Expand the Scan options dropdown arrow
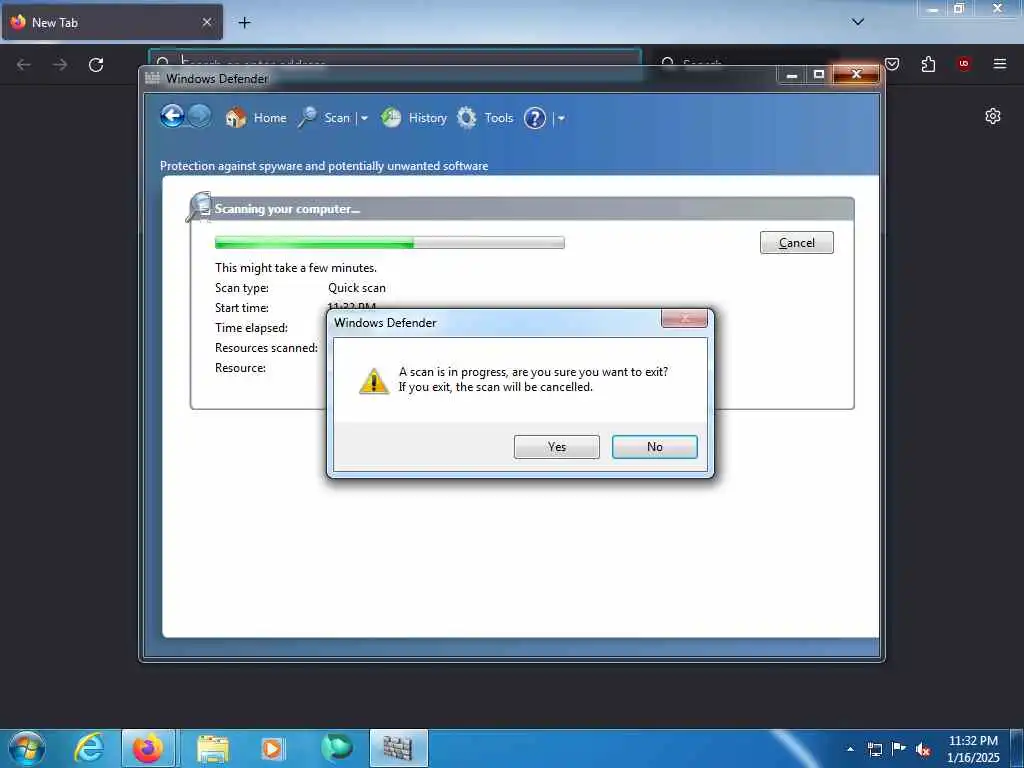1024x768 pixels. 364,118
